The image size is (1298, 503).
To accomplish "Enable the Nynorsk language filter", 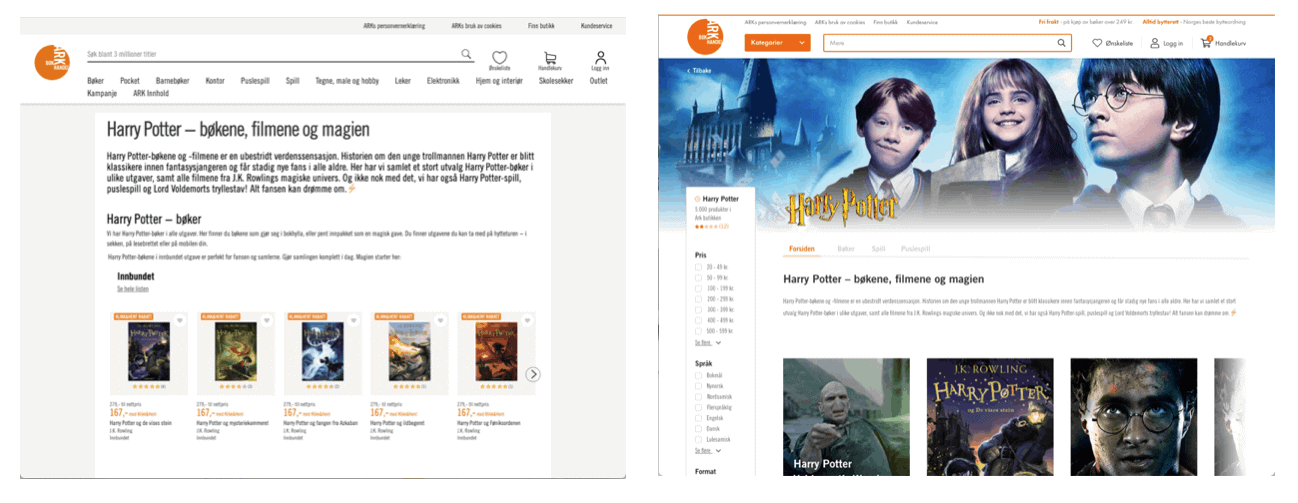I will click(x=699, y=386).
